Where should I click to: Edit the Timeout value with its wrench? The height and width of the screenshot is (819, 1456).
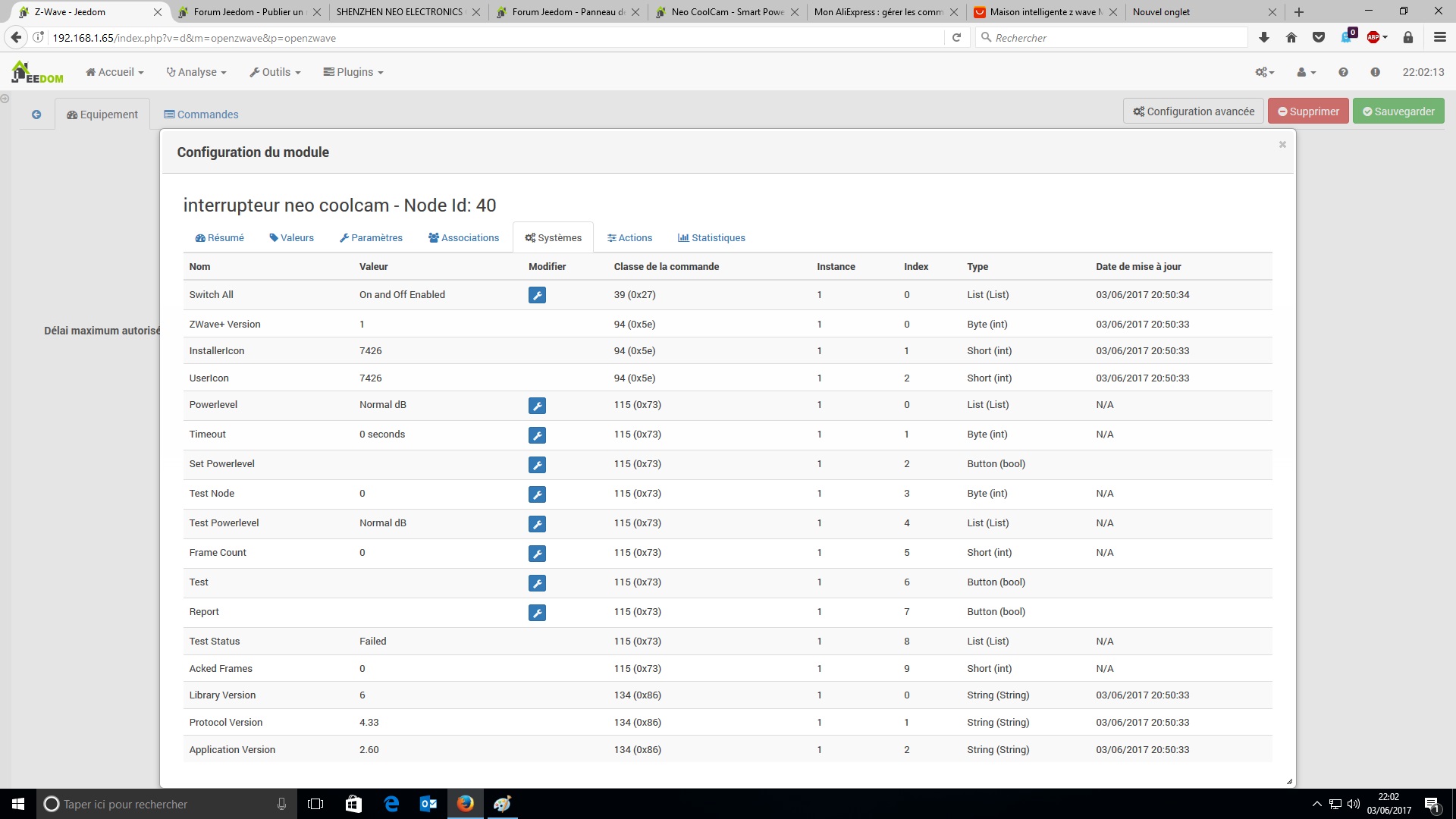537,435
